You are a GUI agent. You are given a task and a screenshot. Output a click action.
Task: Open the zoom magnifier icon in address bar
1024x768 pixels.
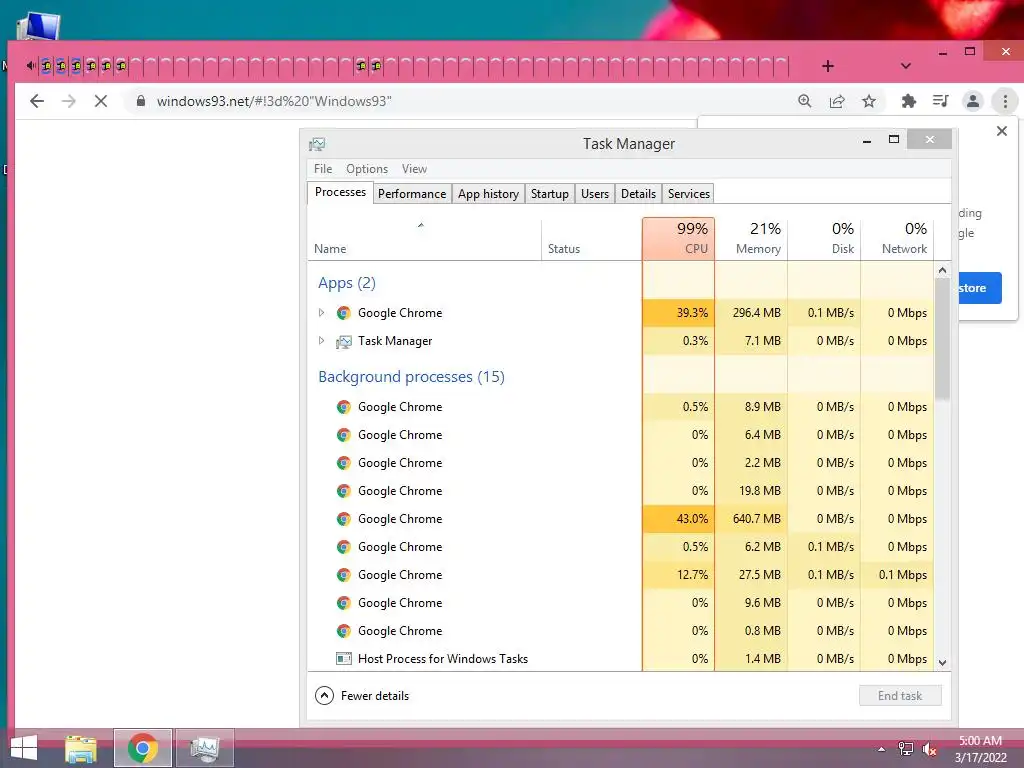click(x=805, y=101)
